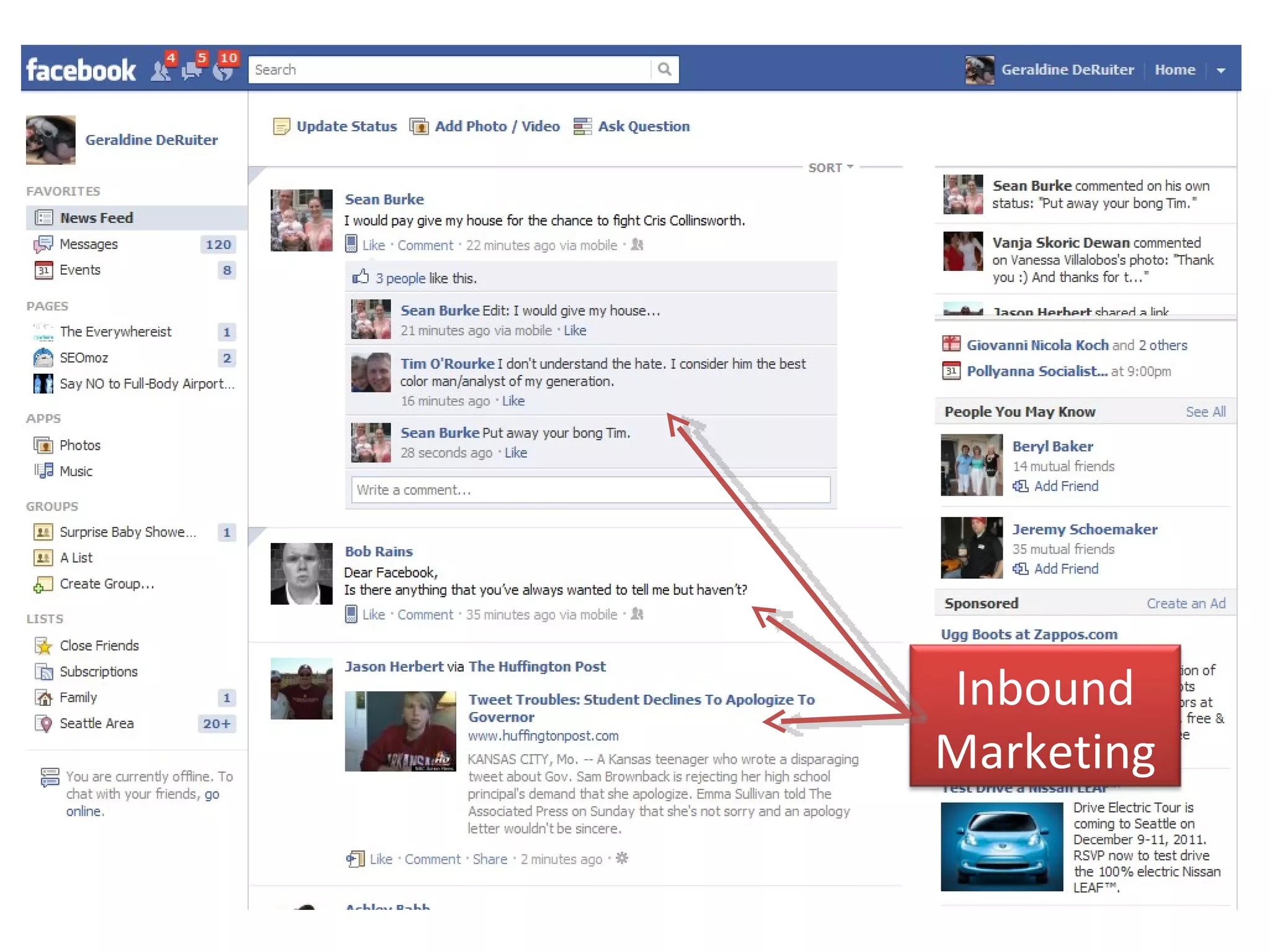This screenshot has height=952, width=1270.
Task: Click the Music app icon
Action: click(x=43, y=471)
